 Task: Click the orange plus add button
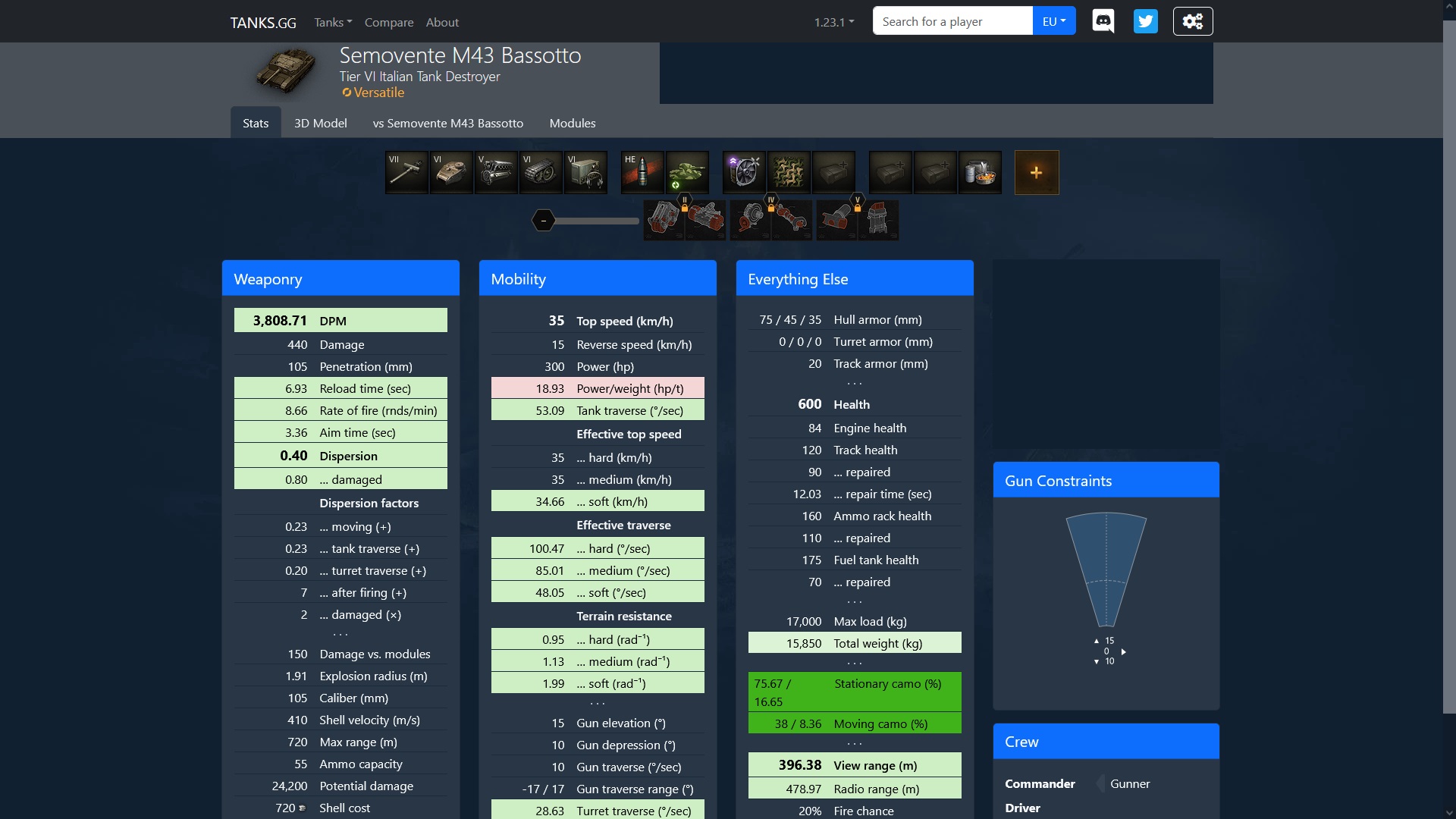point(1036,172)
